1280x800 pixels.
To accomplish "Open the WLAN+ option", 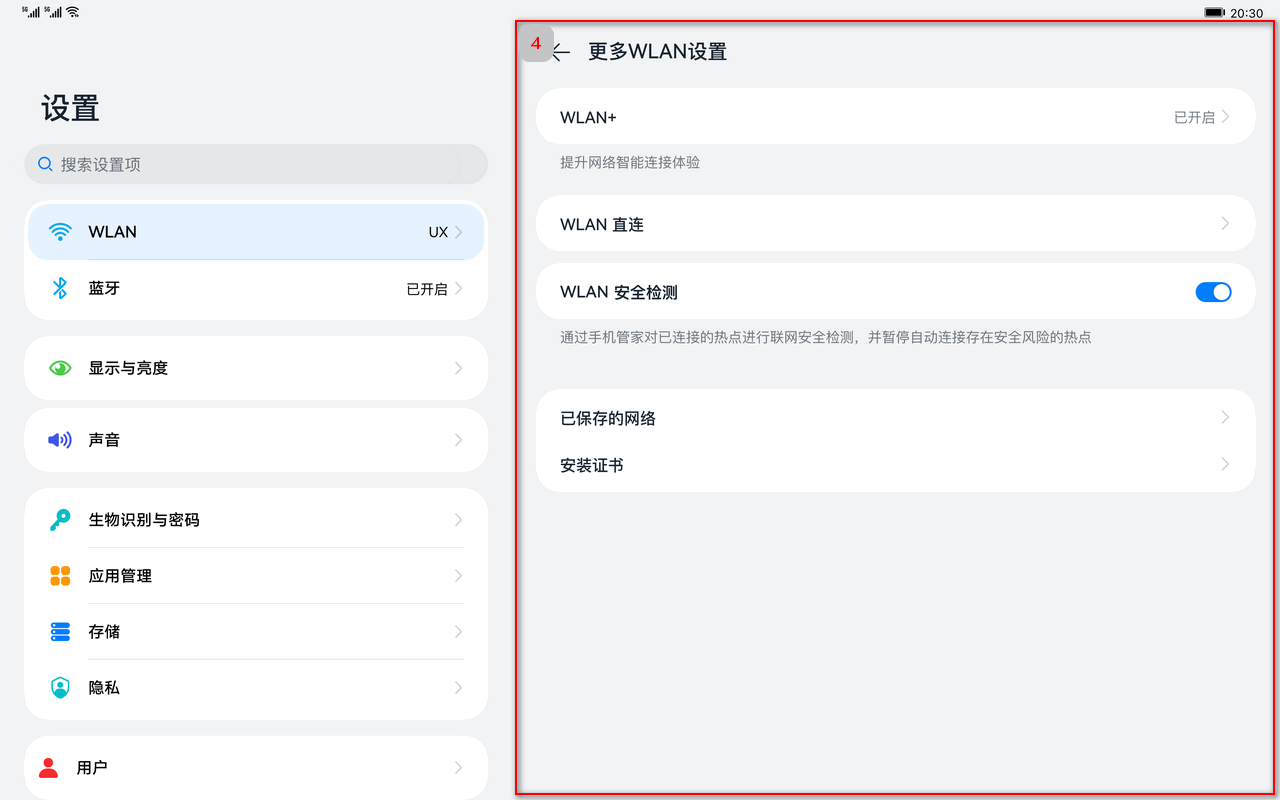I will coord(895,117).
